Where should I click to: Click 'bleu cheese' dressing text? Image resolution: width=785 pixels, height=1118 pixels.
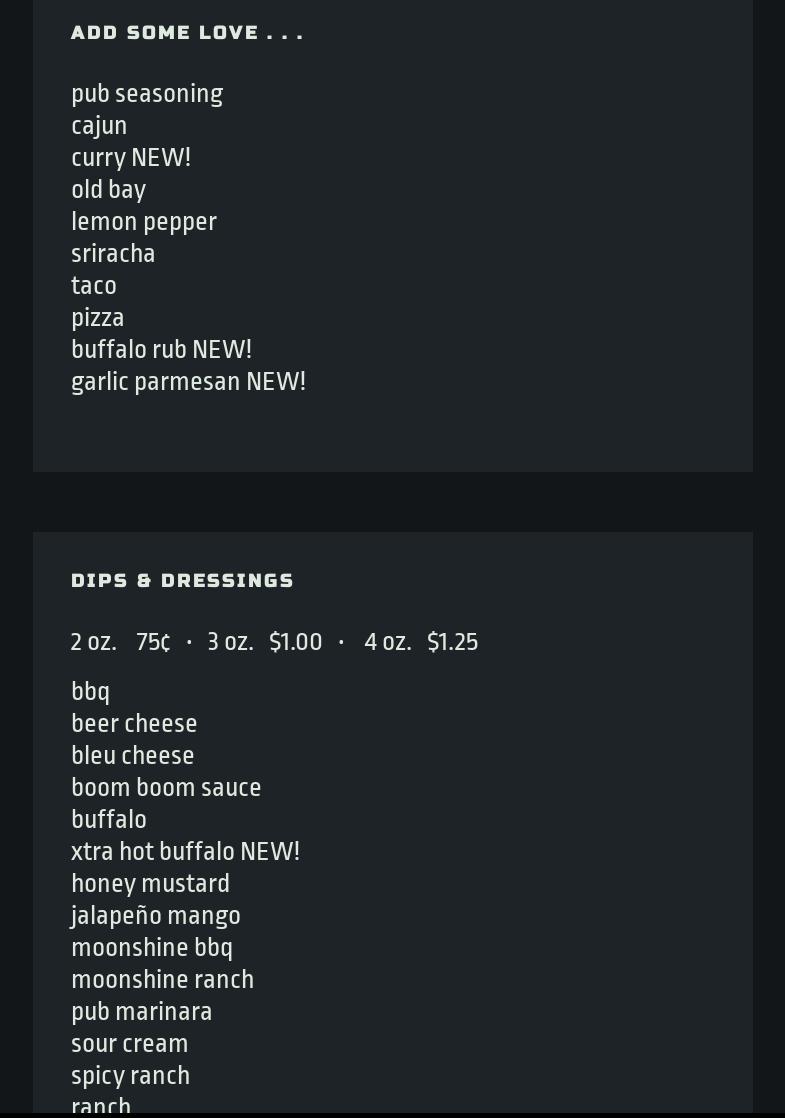133,756
